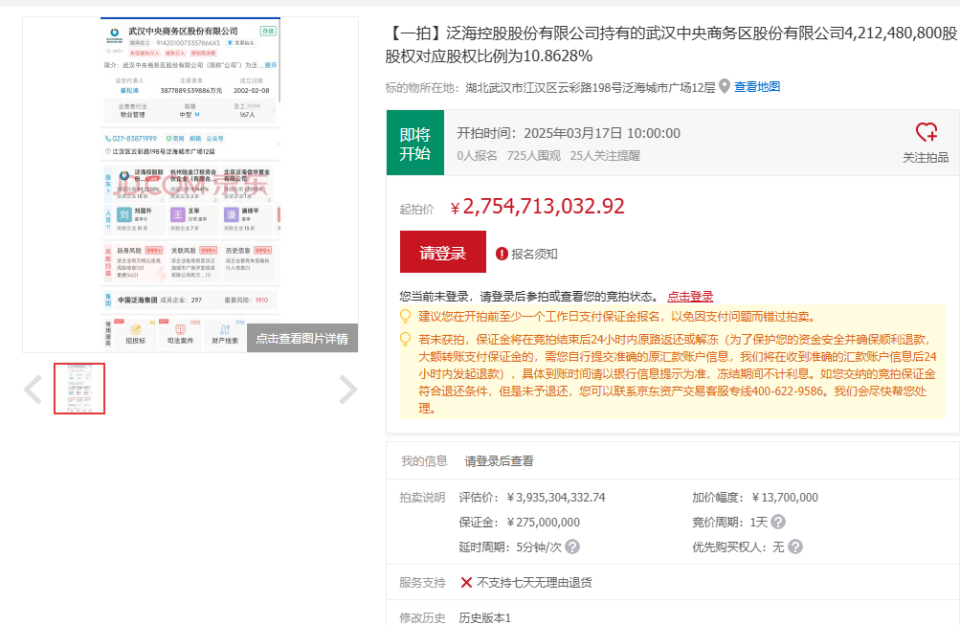
Task: Click the red X icon beside 不支持七天无理由退货
Action: pyautogui.click(x=467, y=582)
